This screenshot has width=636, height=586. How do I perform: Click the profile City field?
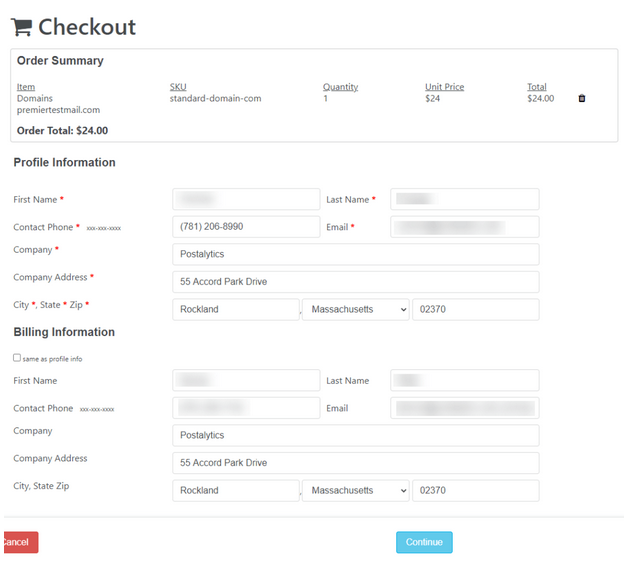coord(236,309)
